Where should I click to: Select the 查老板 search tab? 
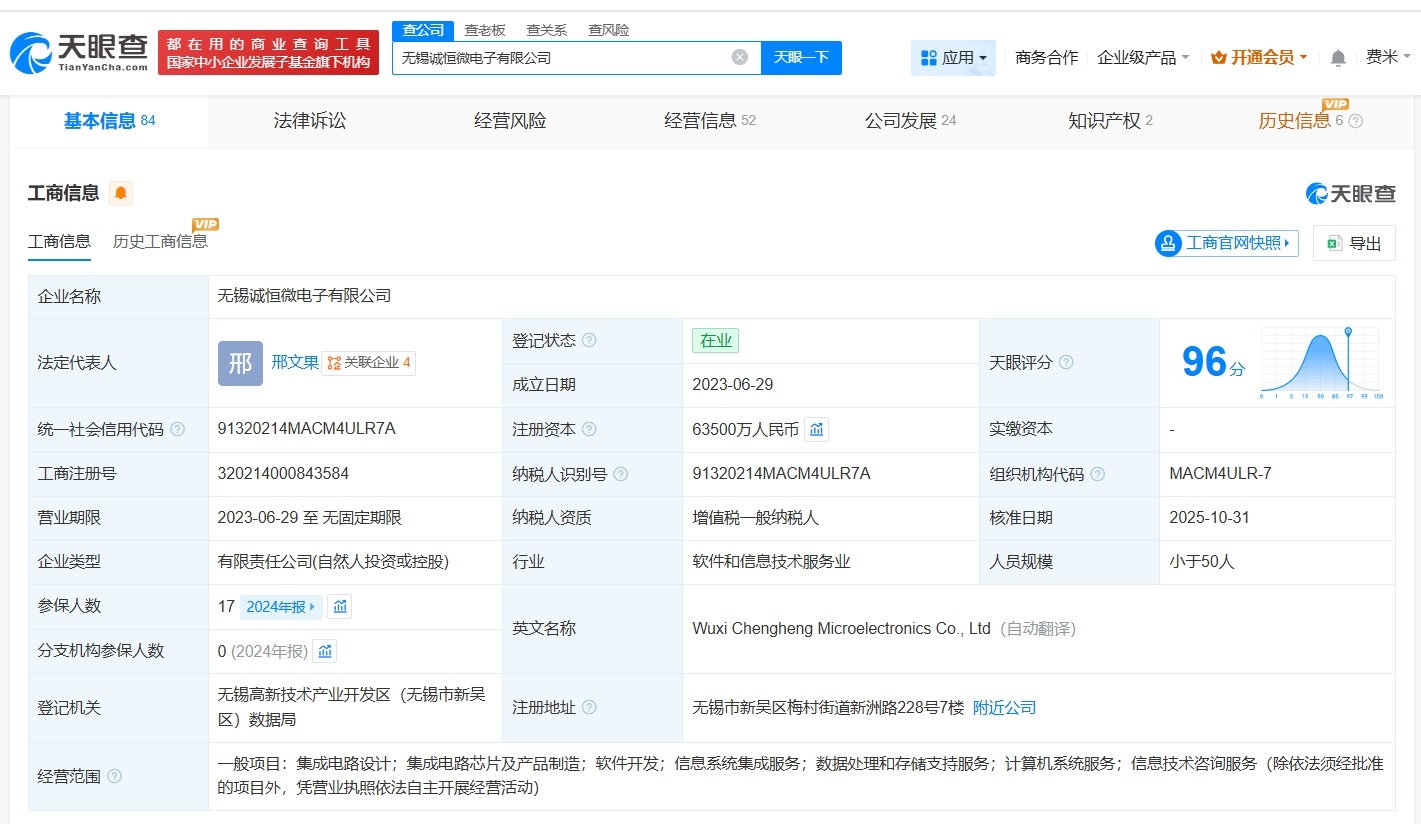click(x=484, y=29)
